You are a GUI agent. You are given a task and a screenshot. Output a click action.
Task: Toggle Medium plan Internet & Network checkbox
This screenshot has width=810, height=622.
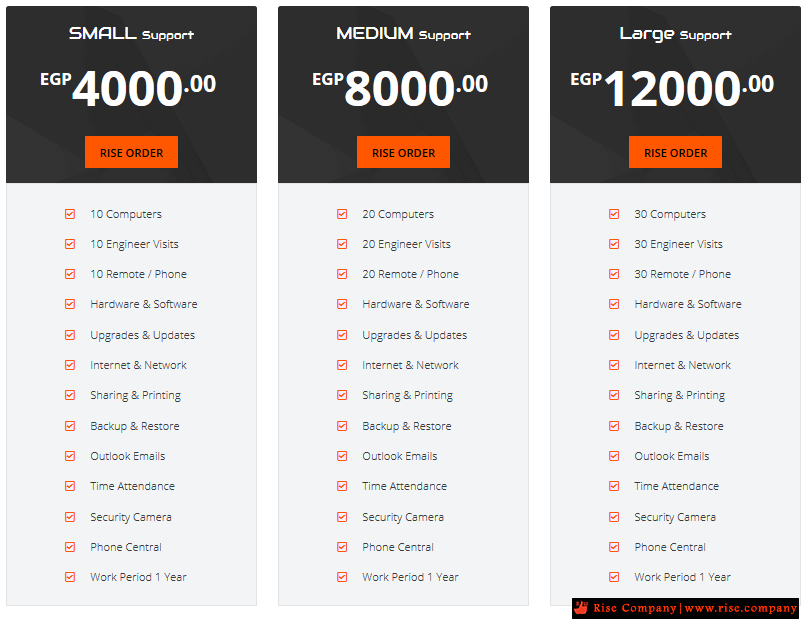342,365
